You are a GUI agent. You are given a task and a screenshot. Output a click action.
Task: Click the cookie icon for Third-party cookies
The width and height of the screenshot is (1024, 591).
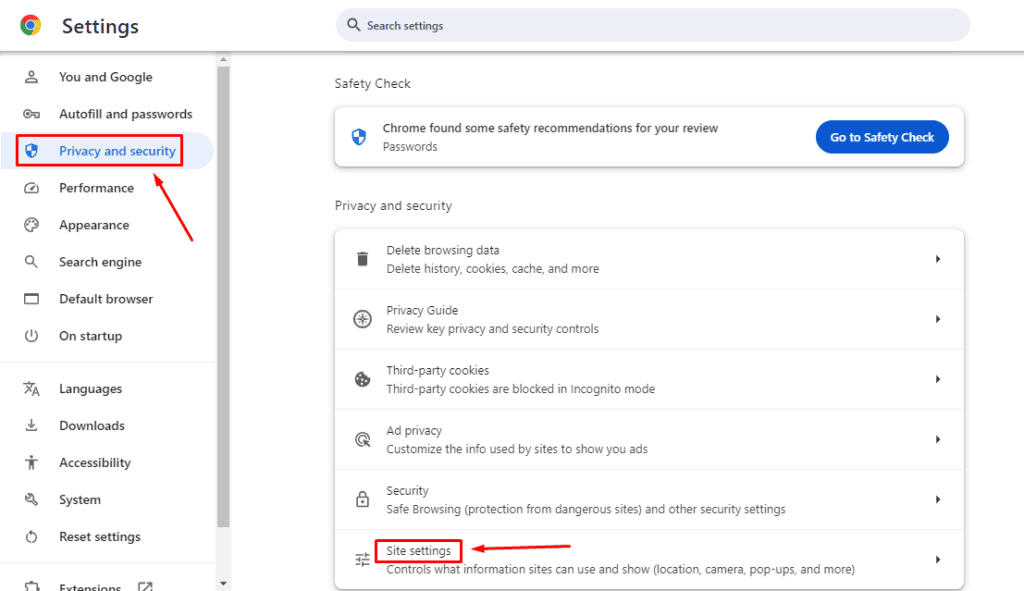pos(362,379)
